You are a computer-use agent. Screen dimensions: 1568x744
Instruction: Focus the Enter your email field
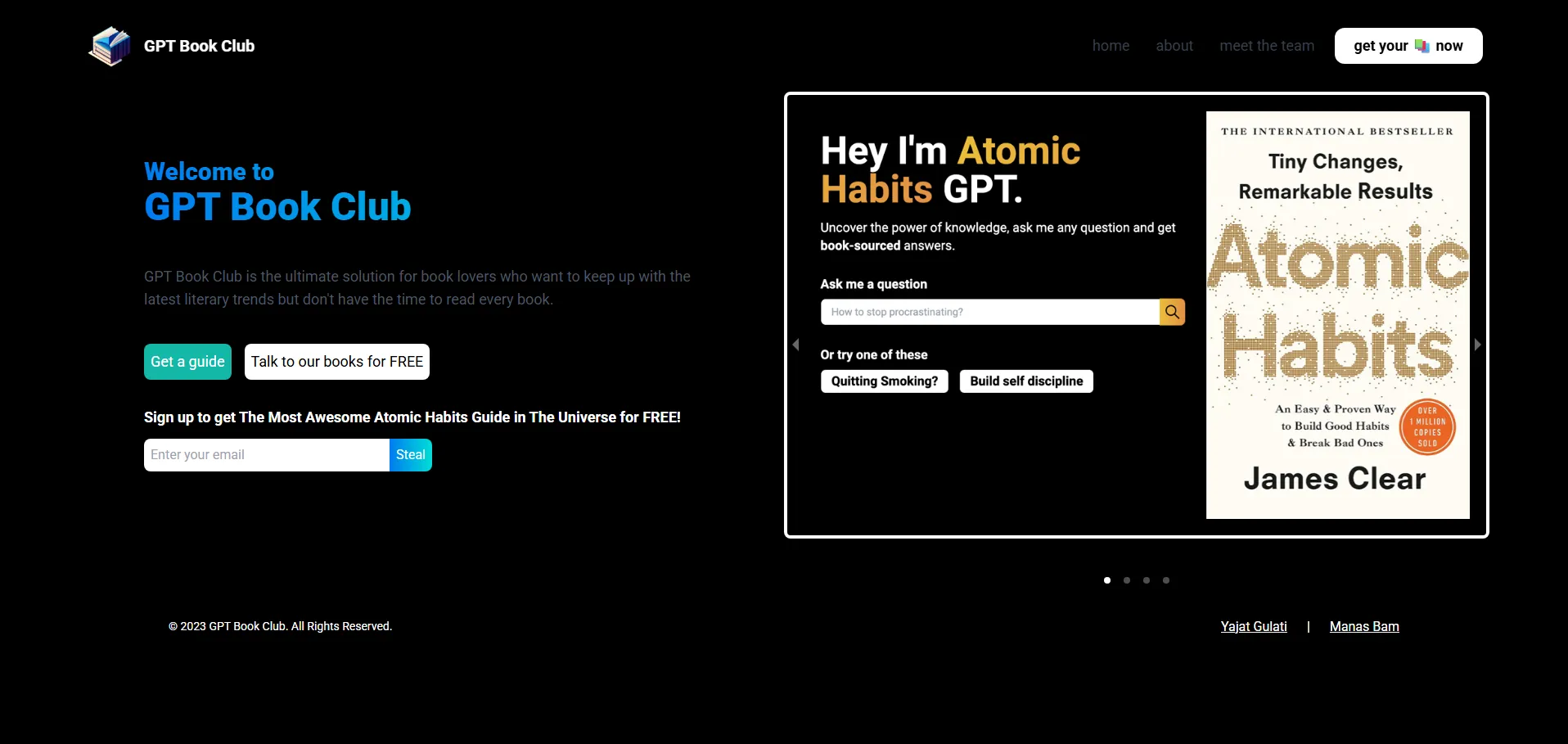click(x=266, y=455)
